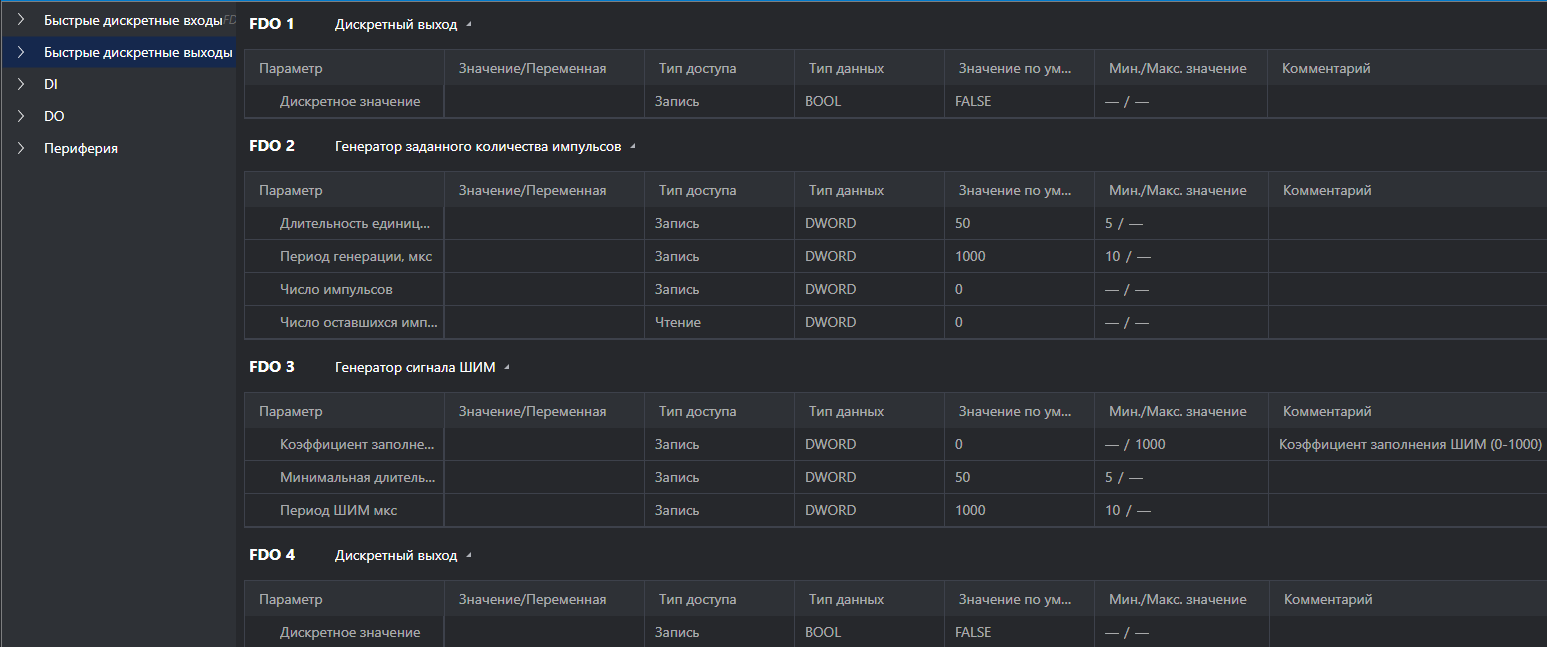This screenshot has width=1547, height=647.
Task: Select the Число оставшихся имп... parameter row
Action: tap(896, 322)
